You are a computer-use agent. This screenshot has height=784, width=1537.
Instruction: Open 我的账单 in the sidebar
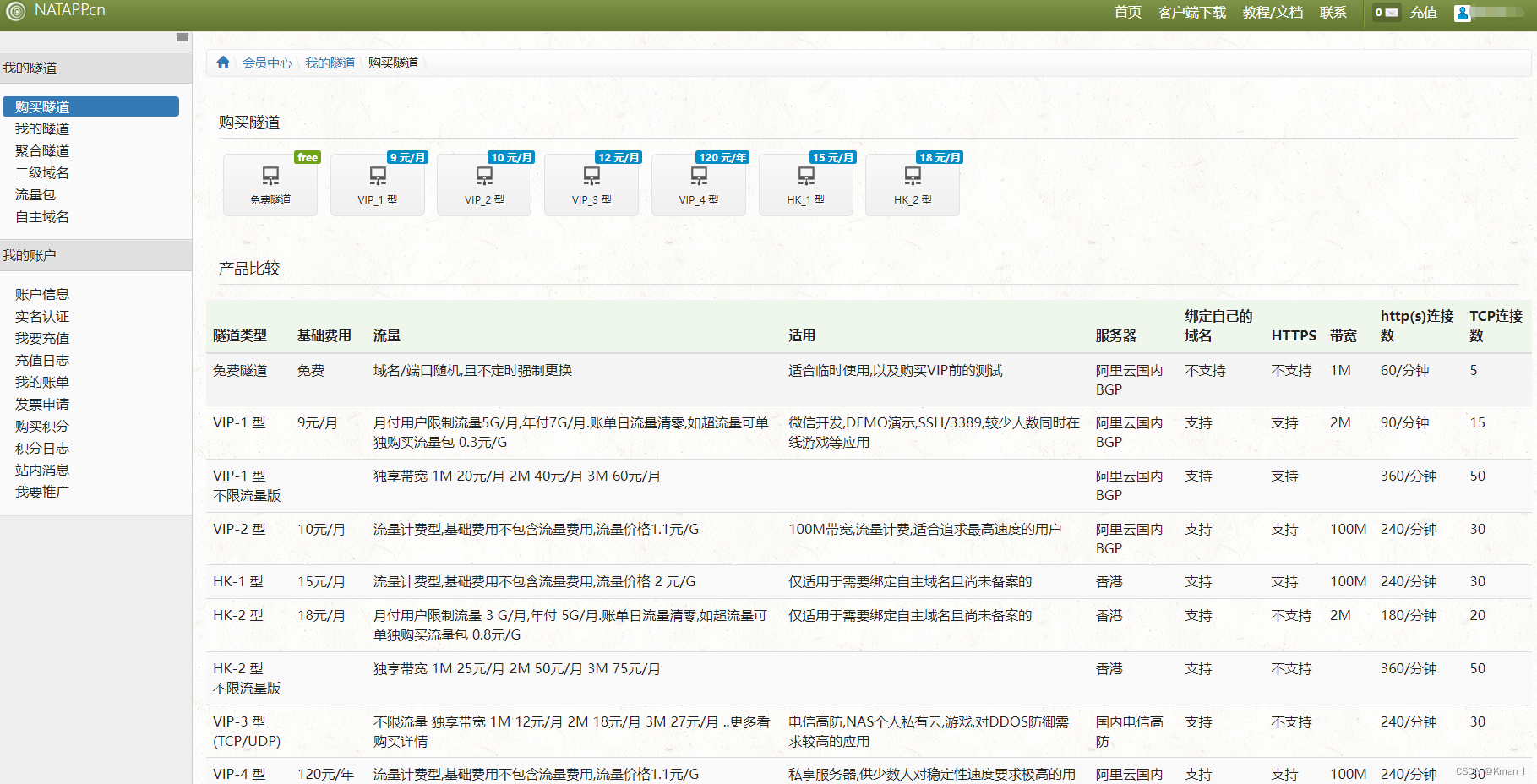[x=42, y=382]
